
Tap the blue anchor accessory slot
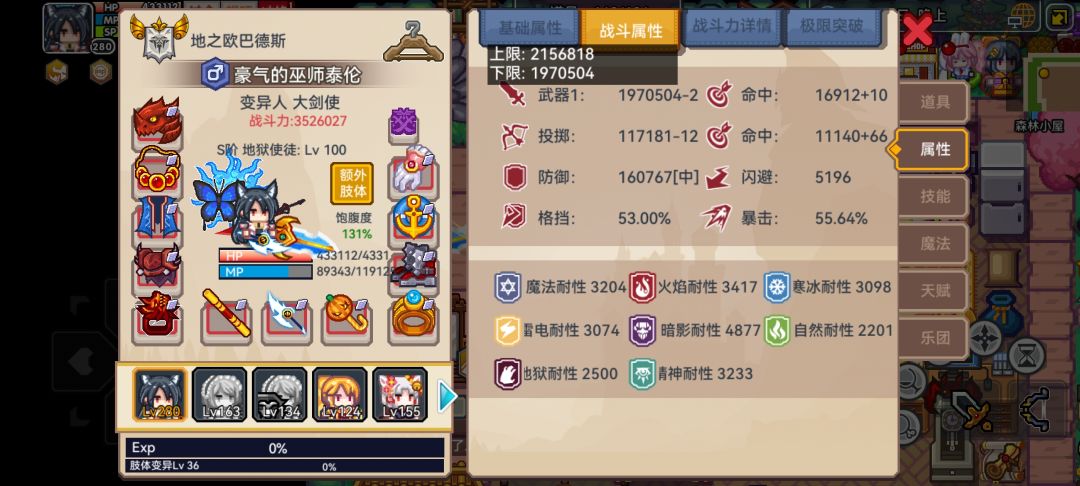click(x=413, y=218)
